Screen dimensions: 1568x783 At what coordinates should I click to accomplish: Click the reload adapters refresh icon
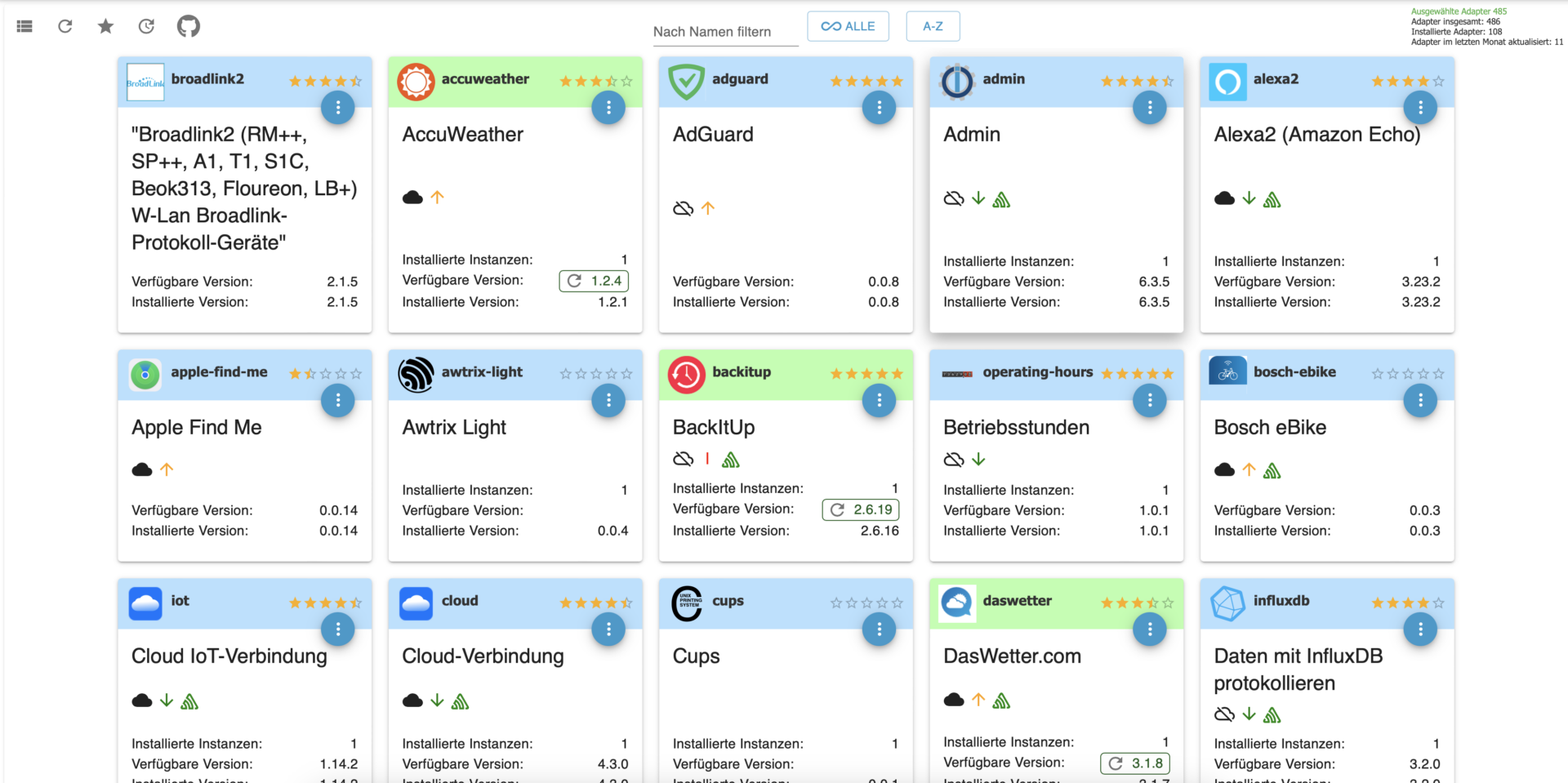65,26
